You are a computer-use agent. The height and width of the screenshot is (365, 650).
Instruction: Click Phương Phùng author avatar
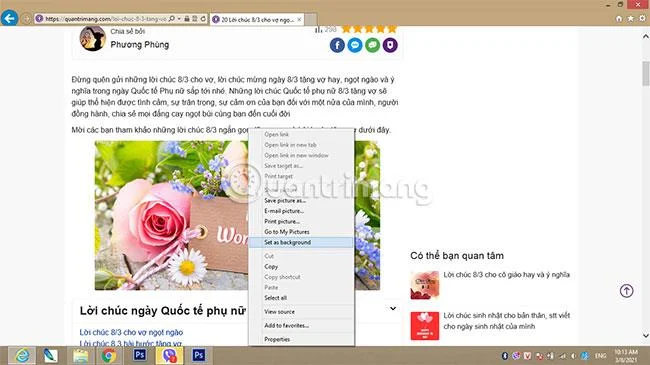click(x=92, y=39)
